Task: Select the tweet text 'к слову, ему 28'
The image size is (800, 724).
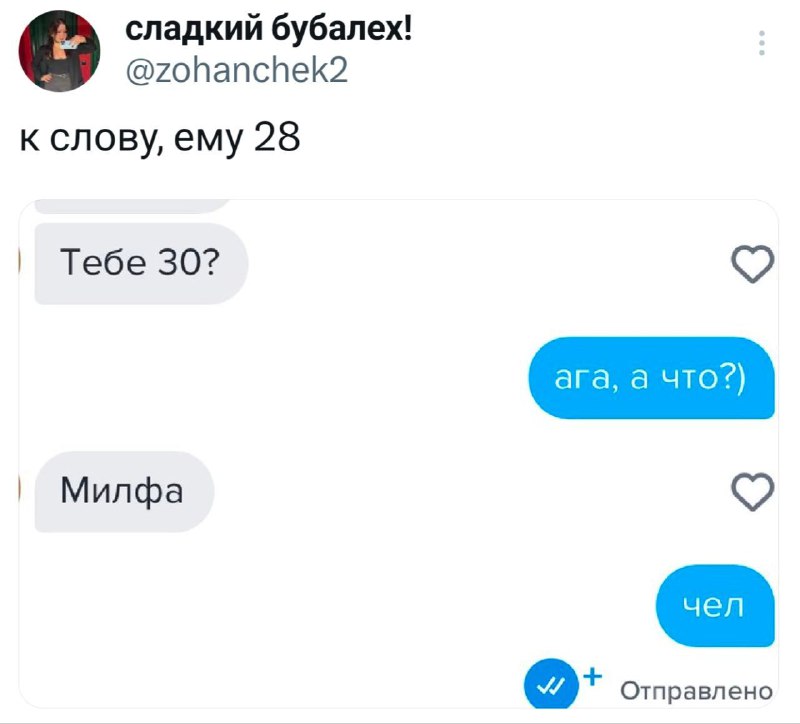Action: pos(160,138)
